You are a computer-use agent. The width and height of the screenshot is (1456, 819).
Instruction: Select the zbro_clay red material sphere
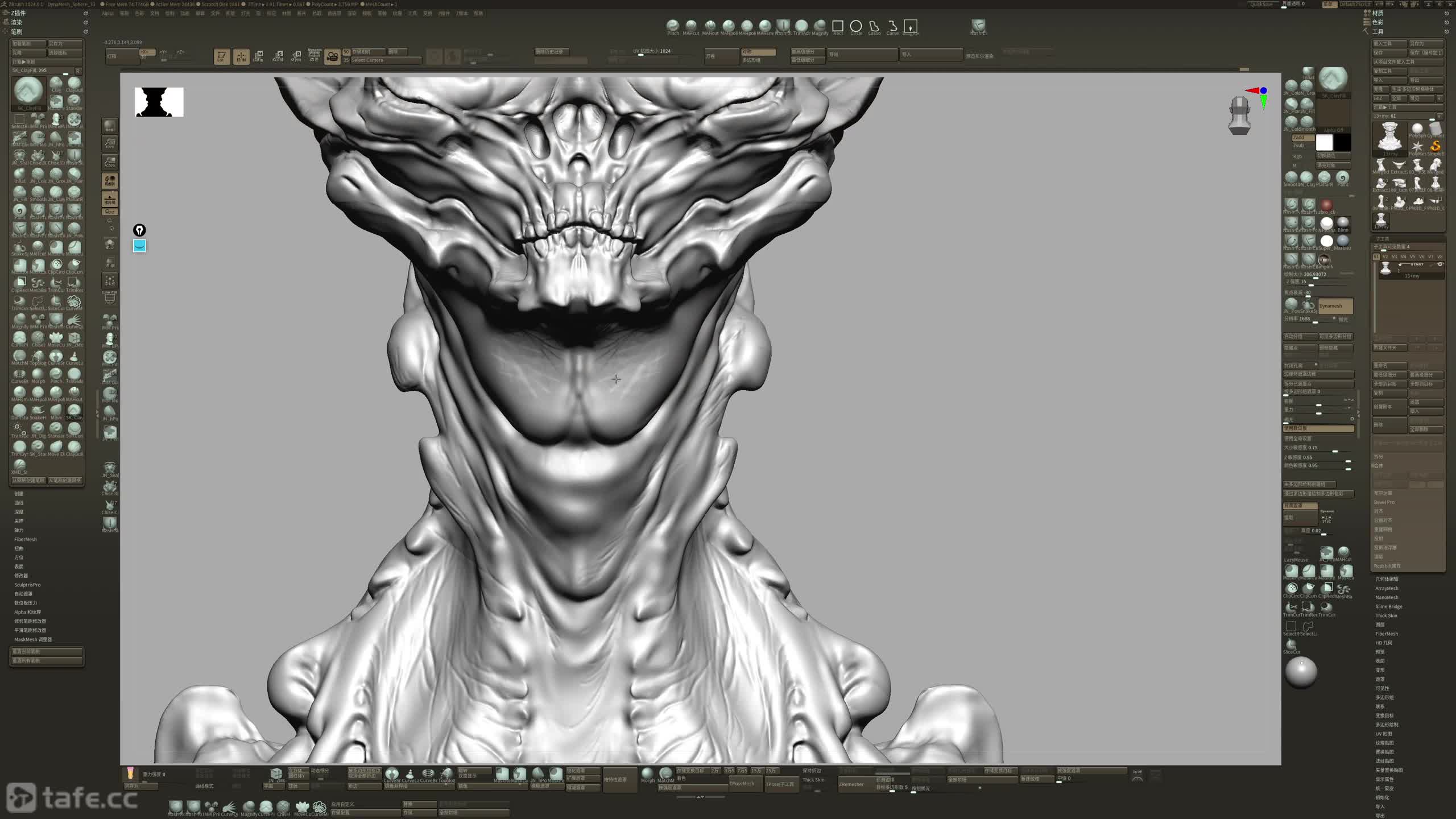[x=1327, y=205]
